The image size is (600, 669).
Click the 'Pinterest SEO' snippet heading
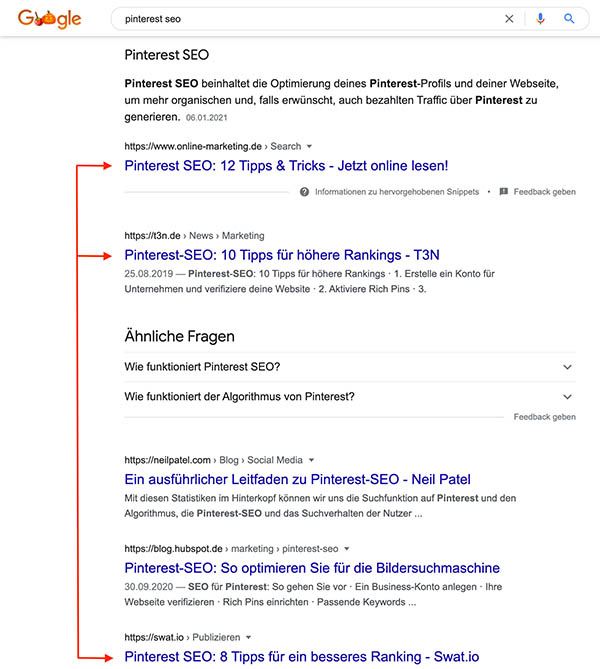point(167,55)
